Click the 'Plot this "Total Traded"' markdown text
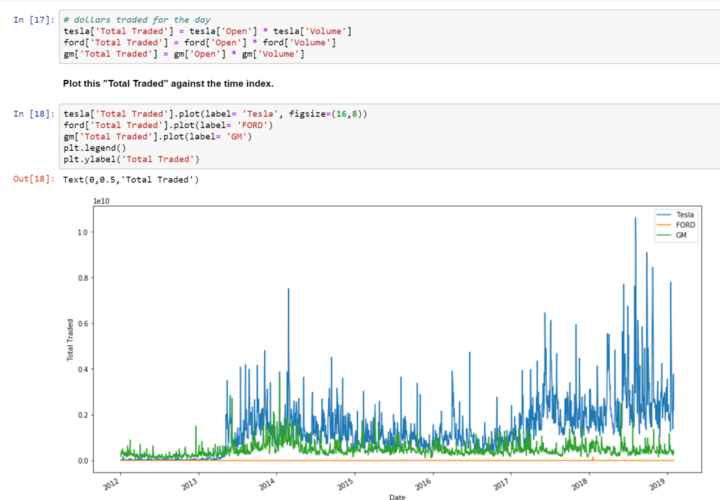This screenshot has width=720, height=500. 168,84
